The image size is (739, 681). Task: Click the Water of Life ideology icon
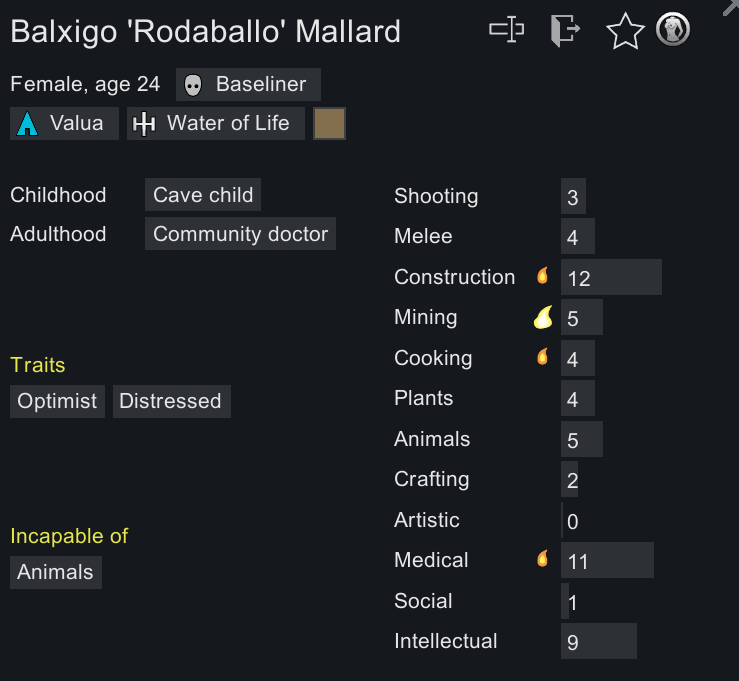(145, 124)
